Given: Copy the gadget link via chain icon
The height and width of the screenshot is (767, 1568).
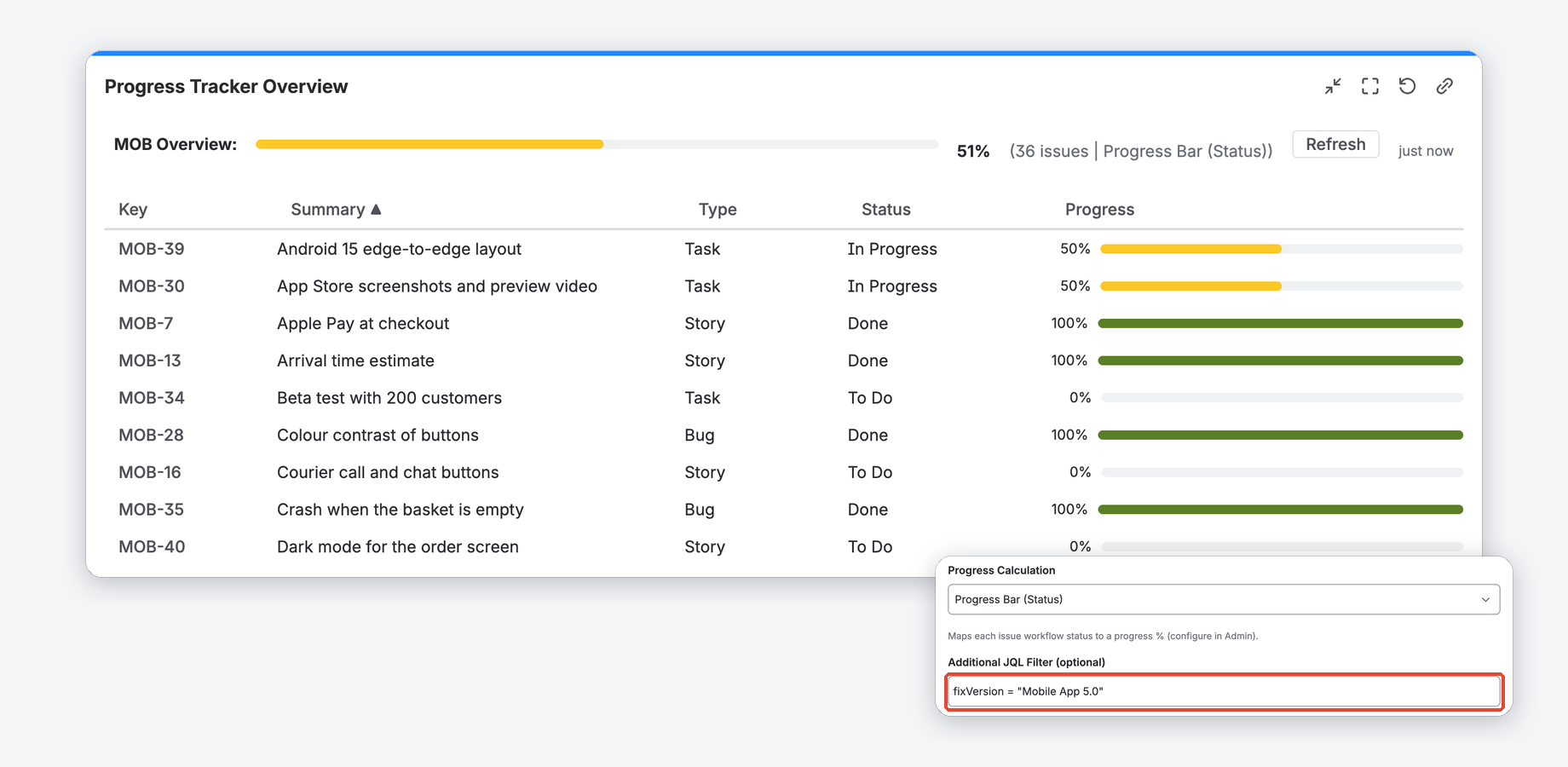Looking at the screenshot, I should pyautogui.click(x=1444, y=86).
